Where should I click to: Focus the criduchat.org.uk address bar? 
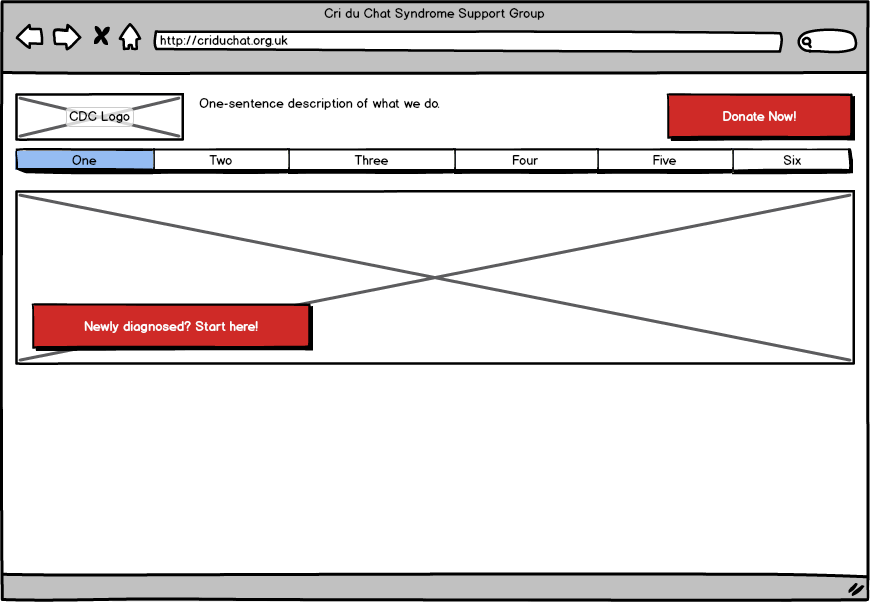(x=467, y=41)
